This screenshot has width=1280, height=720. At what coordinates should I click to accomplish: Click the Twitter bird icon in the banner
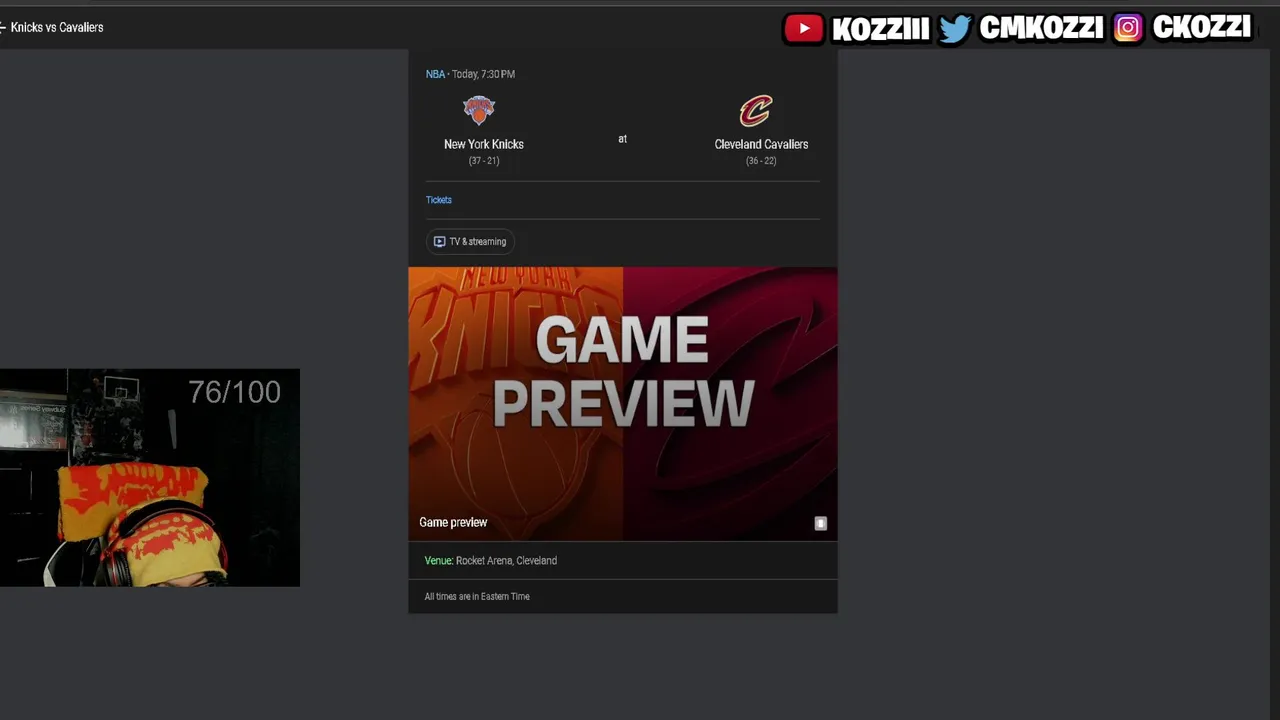pyautogui.click(x=954, y=29)
